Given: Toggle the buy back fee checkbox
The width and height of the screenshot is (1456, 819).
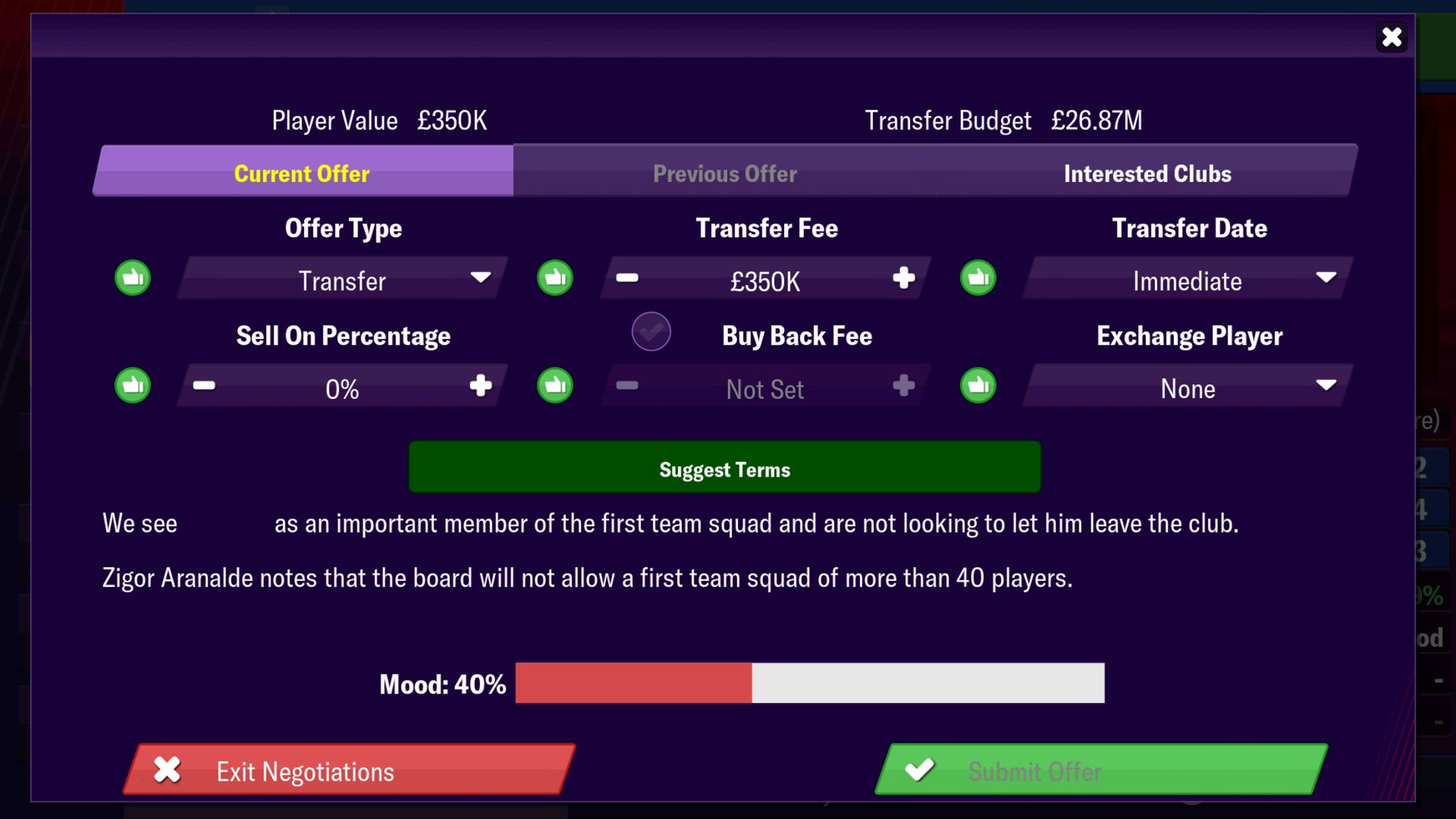Looking at the screenshot, I should pos(651,331).
